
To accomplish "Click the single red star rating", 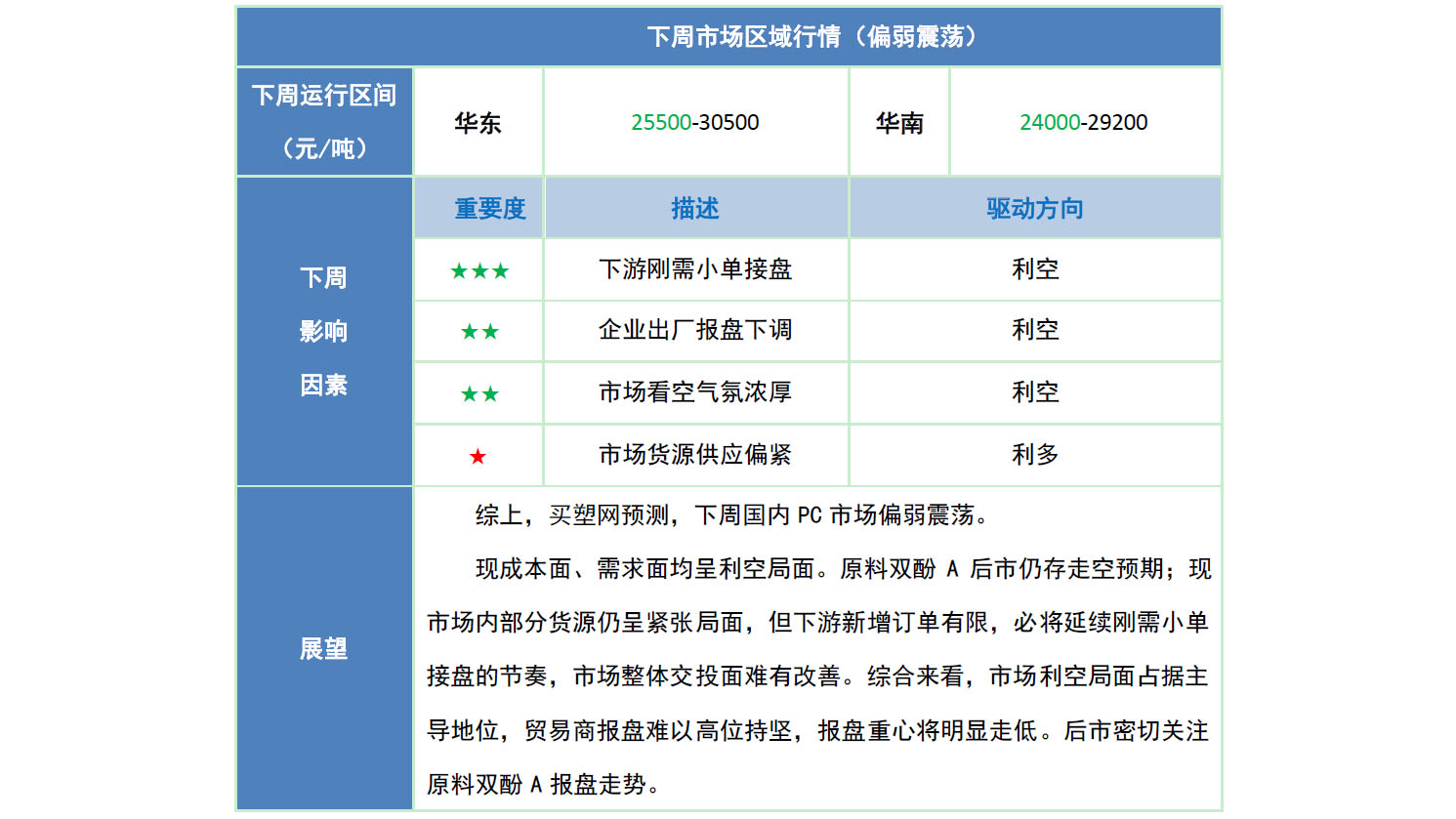I will 478,457.
